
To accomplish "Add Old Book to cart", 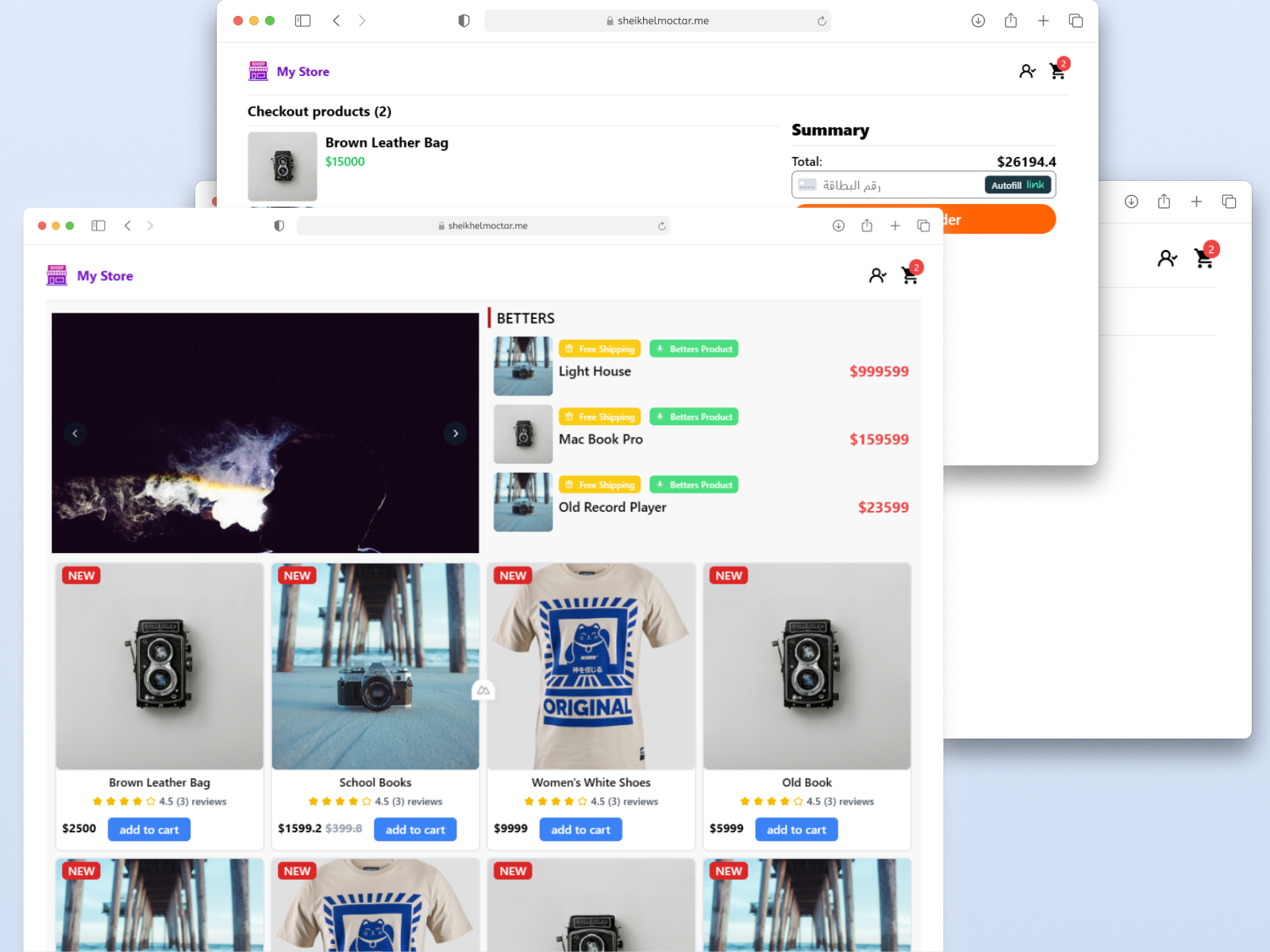I will coord(796,829).
